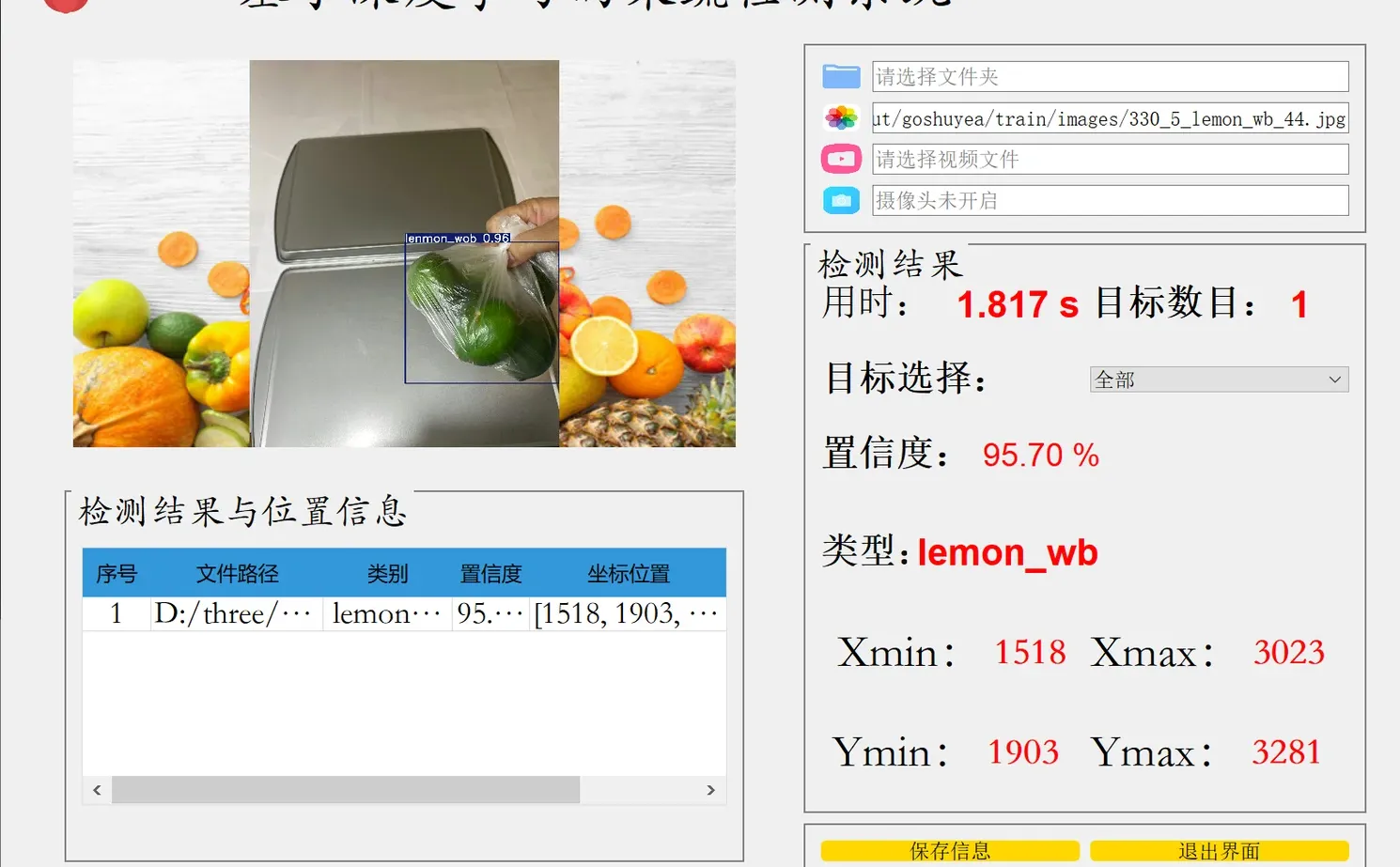
Task: Click the 坐标位置 column header
Action: pyautogui.click(x=627, y=573)
